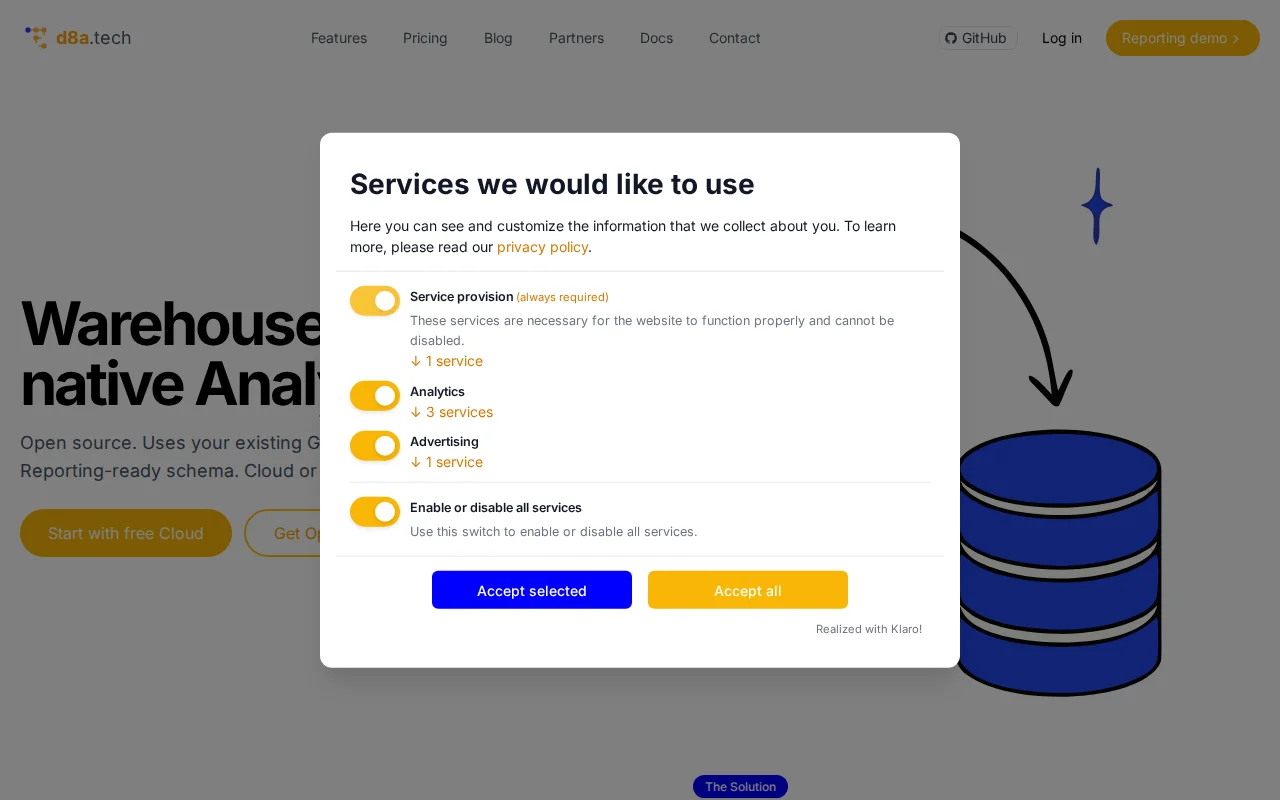
Task: Open the Realized with Klaro! link
Action: (869, 629)
